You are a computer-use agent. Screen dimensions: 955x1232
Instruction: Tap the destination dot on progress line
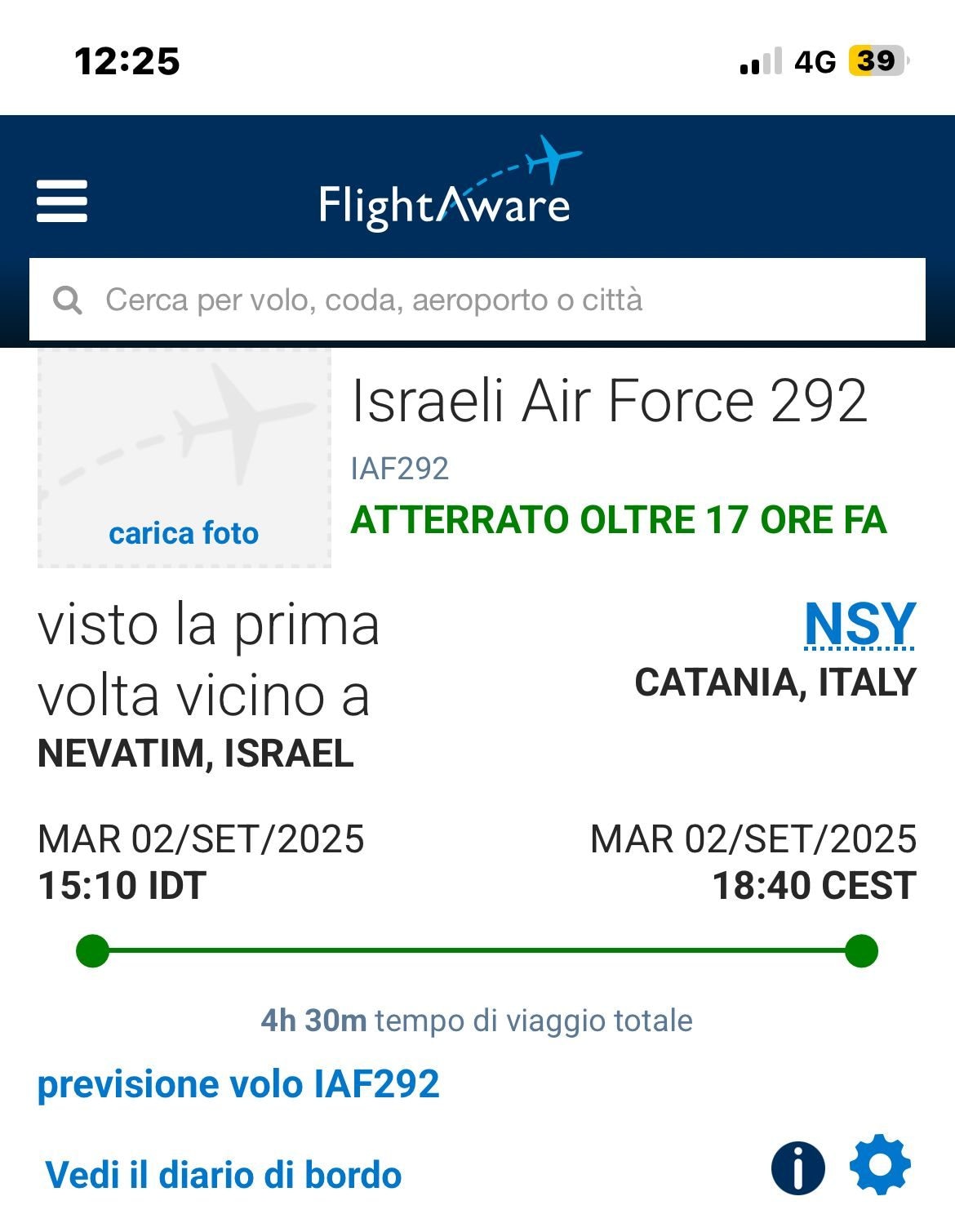pyautogui.click(x=861, y=951)
